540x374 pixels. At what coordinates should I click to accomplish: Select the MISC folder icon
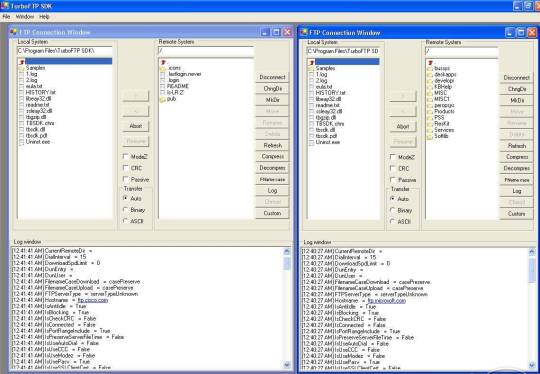point(430,93)
